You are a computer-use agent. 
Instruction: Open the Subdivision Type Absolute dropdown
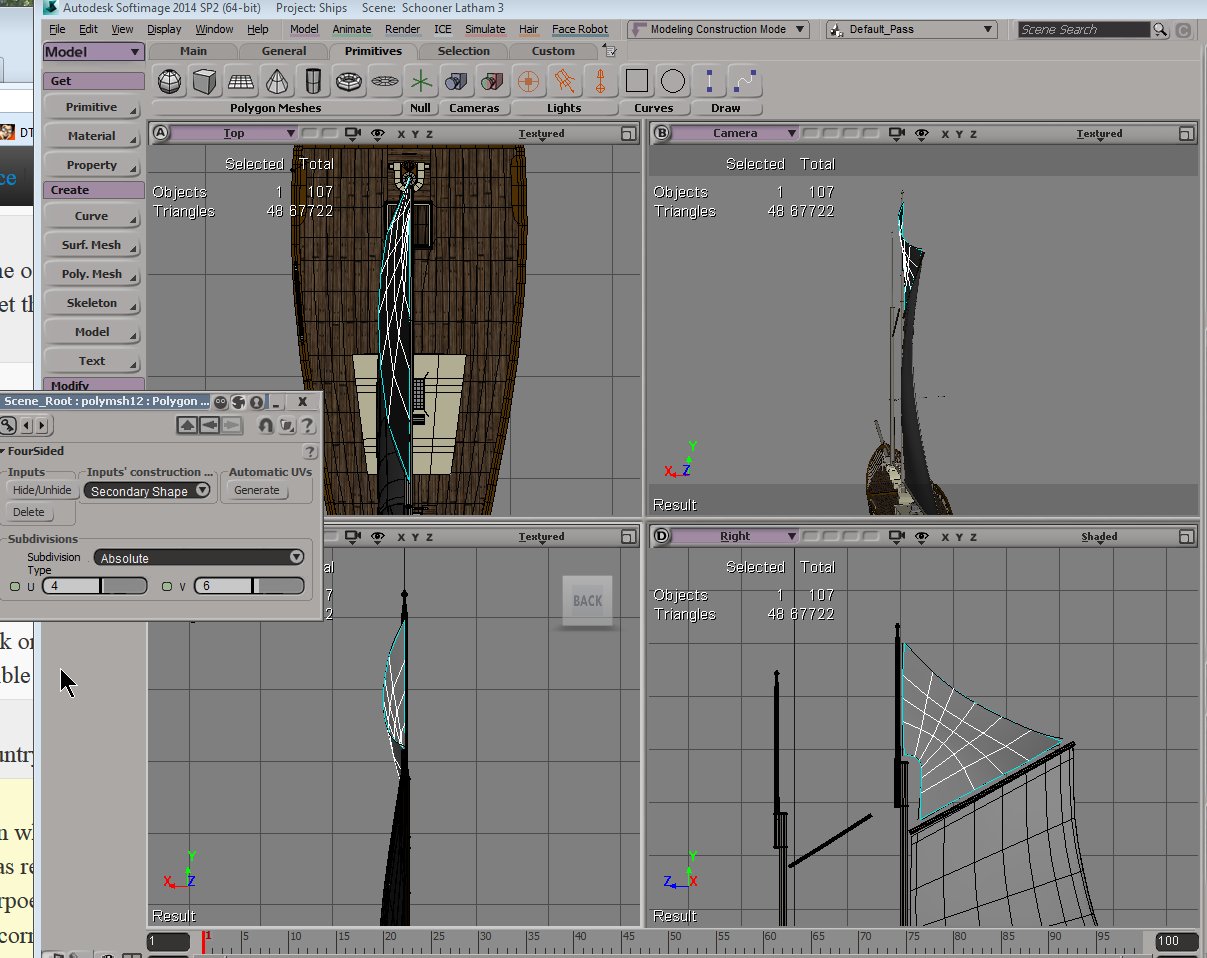pyautogui.click(x=199, y=558)
